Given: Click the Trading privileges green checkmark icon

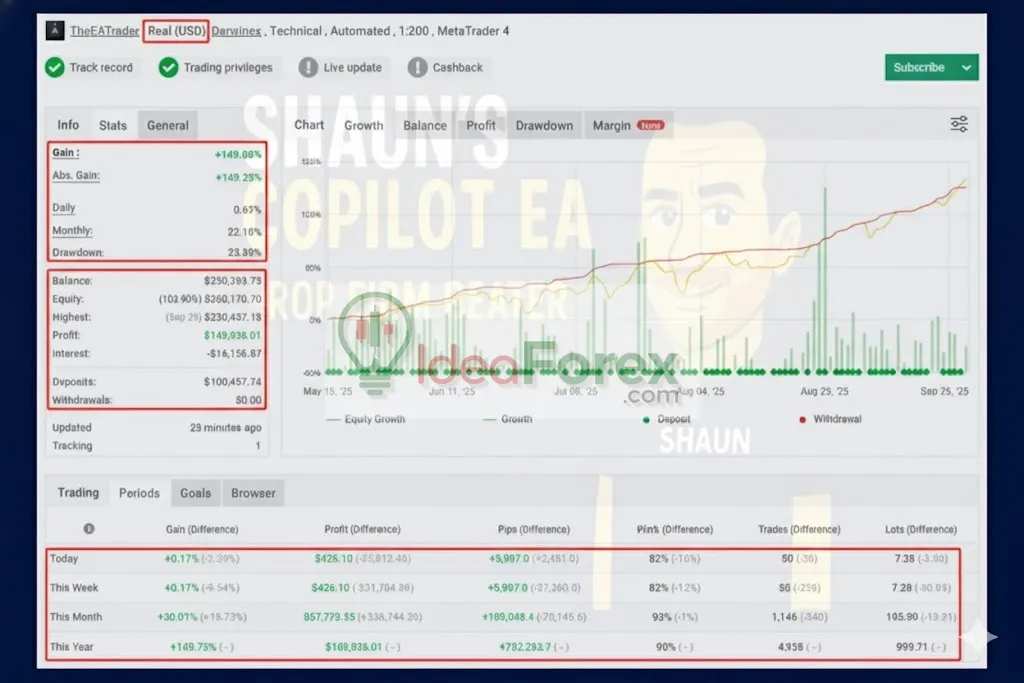Looking at the screenshot, I should click(x=168, y=67).
